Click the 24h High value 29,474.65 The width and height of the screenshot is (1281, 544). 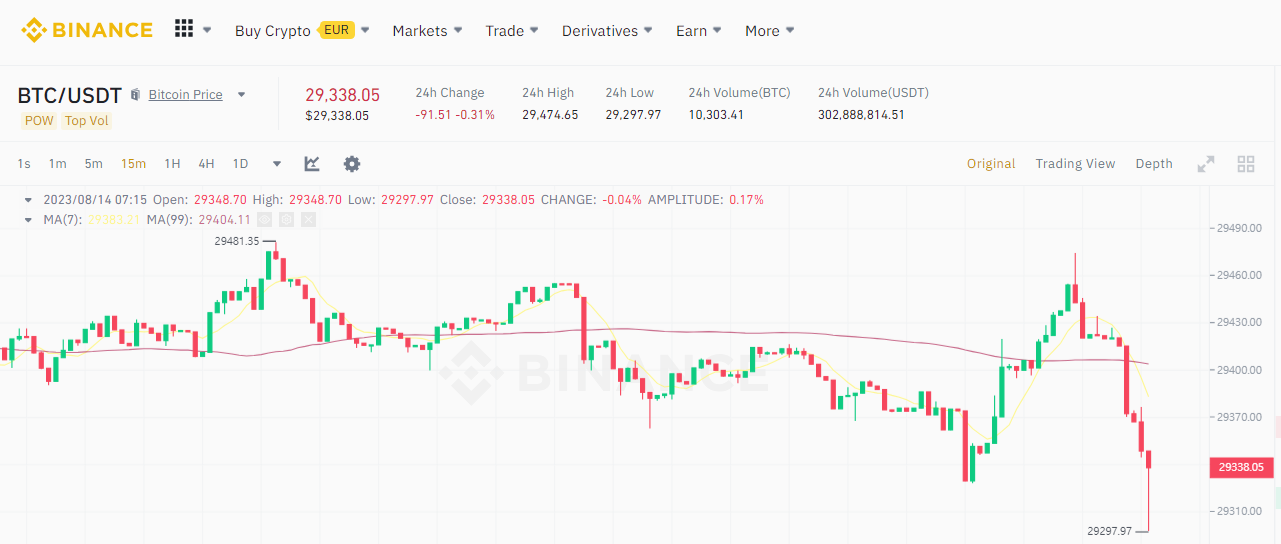[x=550, y=115]
